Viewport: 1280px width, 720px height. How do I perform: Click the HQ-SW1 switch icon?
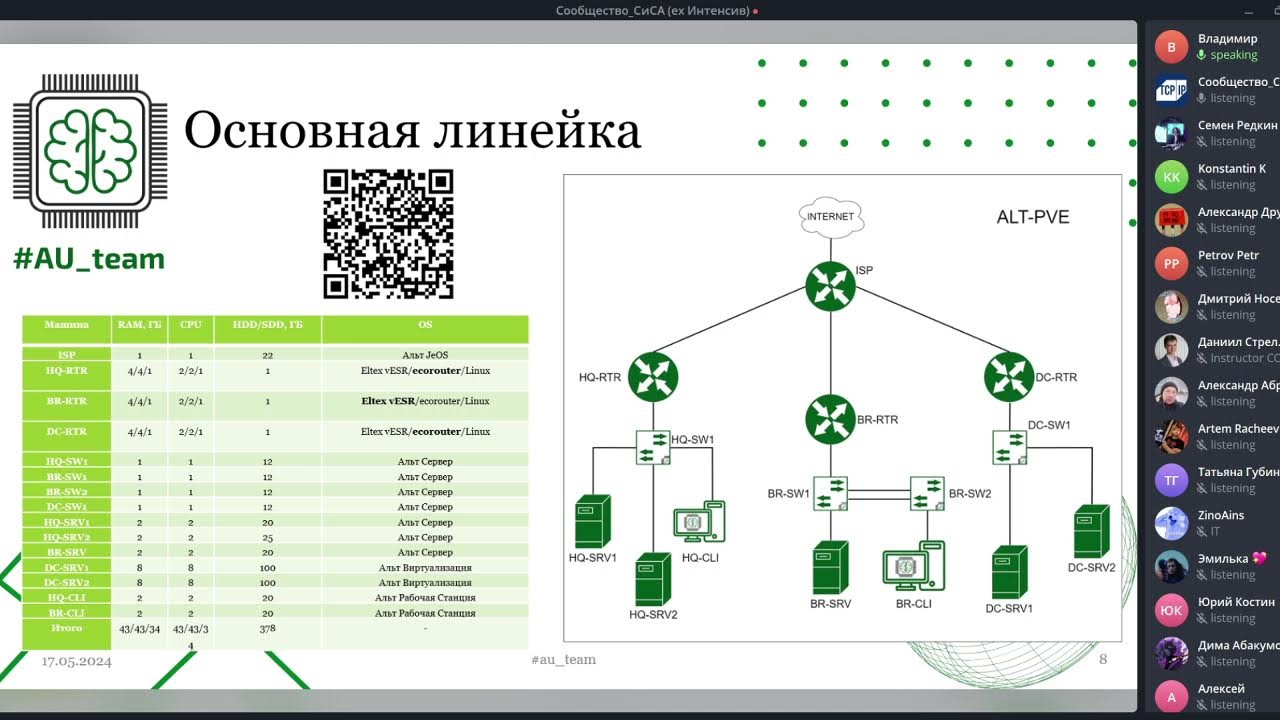[653, 446]
